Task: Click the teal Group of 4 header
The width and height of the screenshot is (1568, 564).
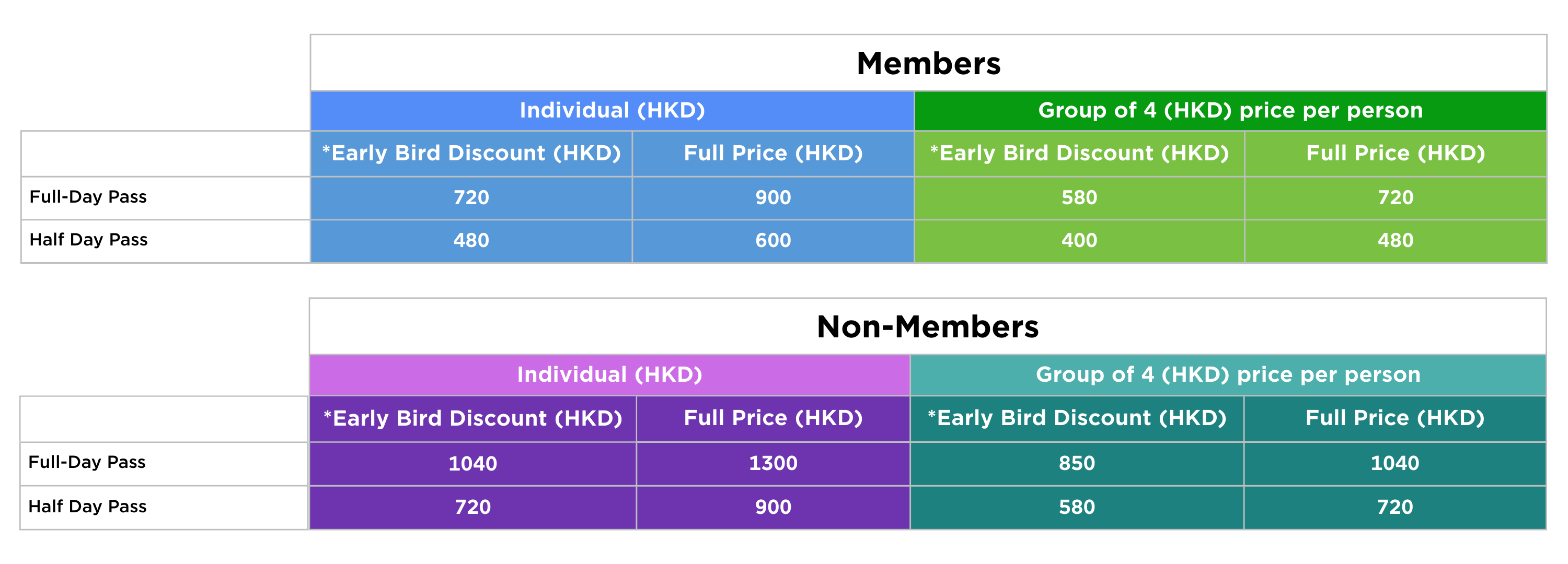Action: tap(1228, 375)
